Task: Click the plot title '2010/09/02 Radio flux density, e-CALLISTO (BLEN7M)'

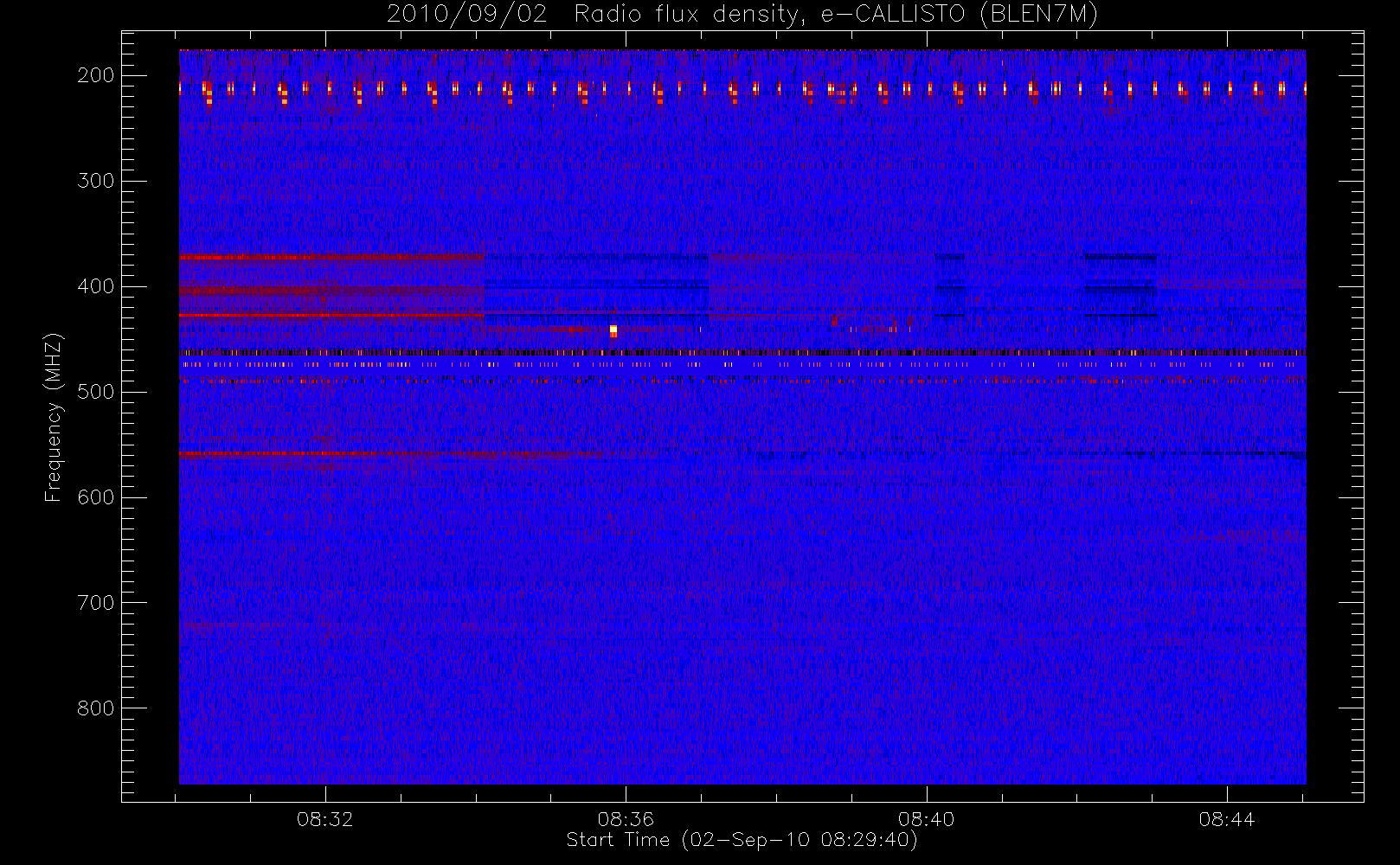Action: (742, 15)
